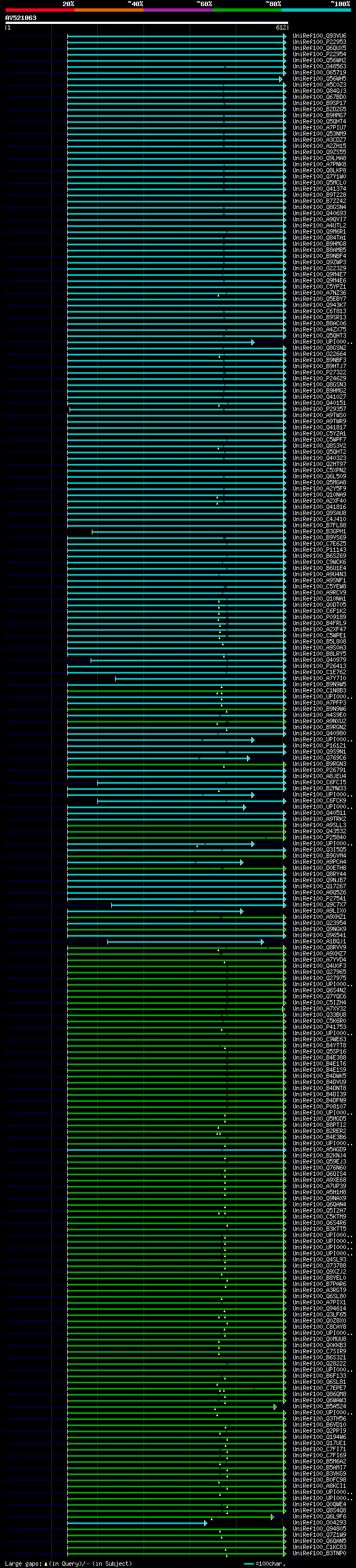This screenshot has width=356, height=1568.
Task: Click the UniRef100_Q84QJ3 label
Action: pos(319,91)
